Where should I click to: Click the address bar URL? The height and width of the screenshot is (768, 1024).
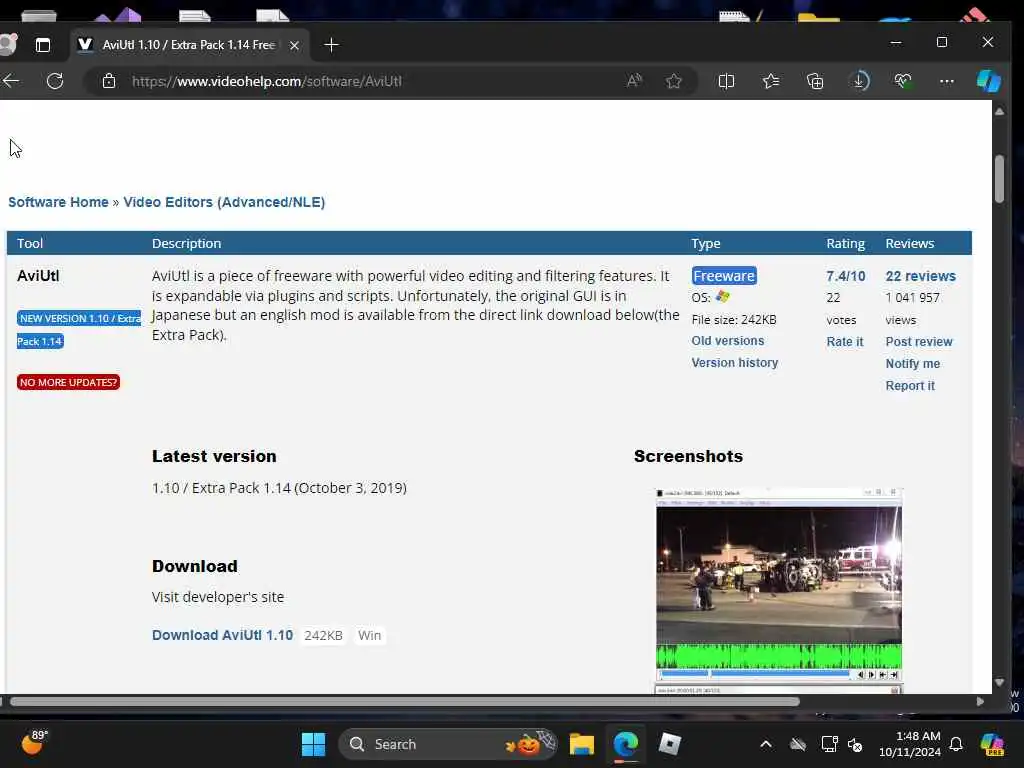[266, 81]
